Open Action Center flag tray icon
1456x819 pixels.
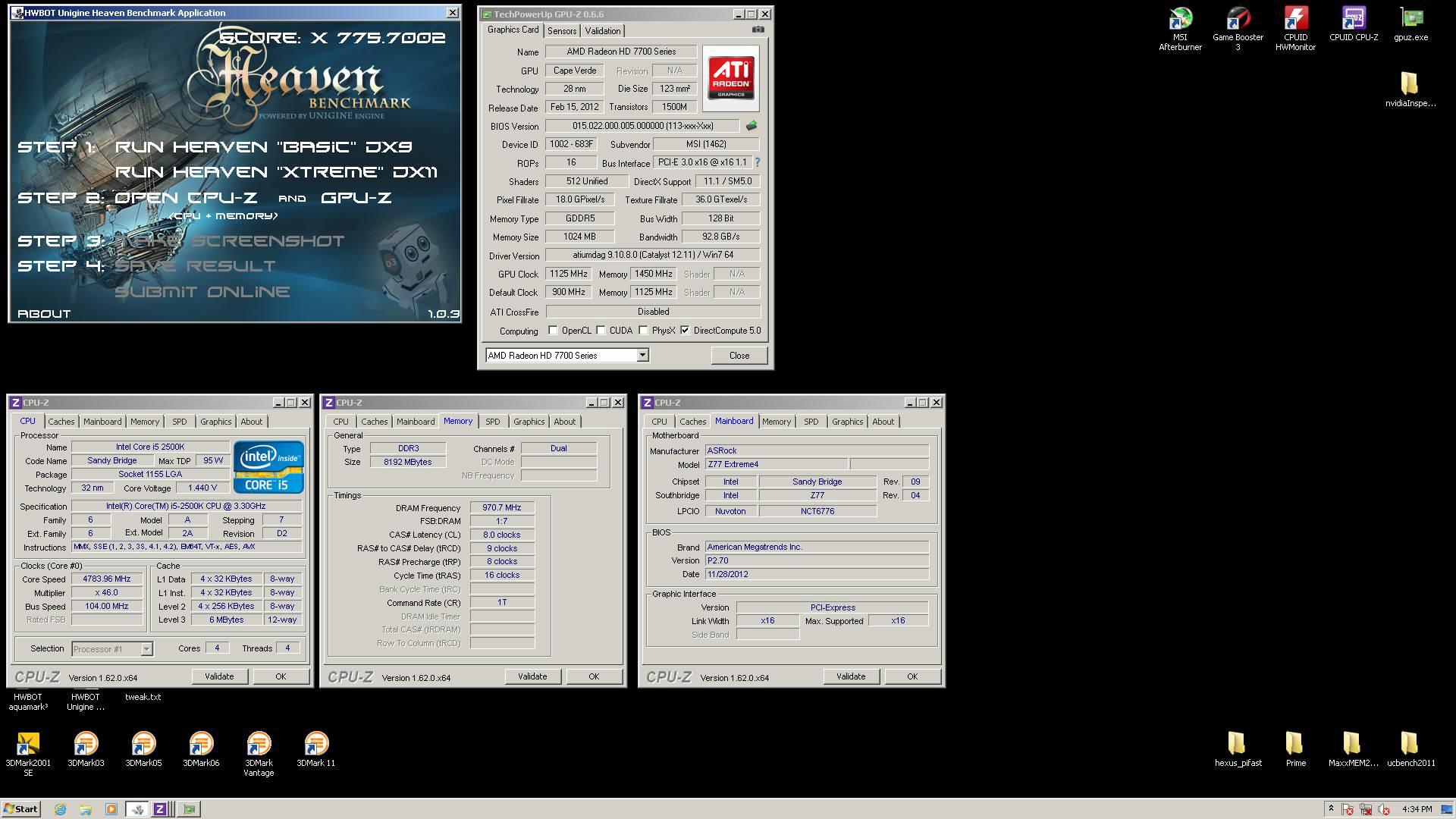coord(1348,809)
